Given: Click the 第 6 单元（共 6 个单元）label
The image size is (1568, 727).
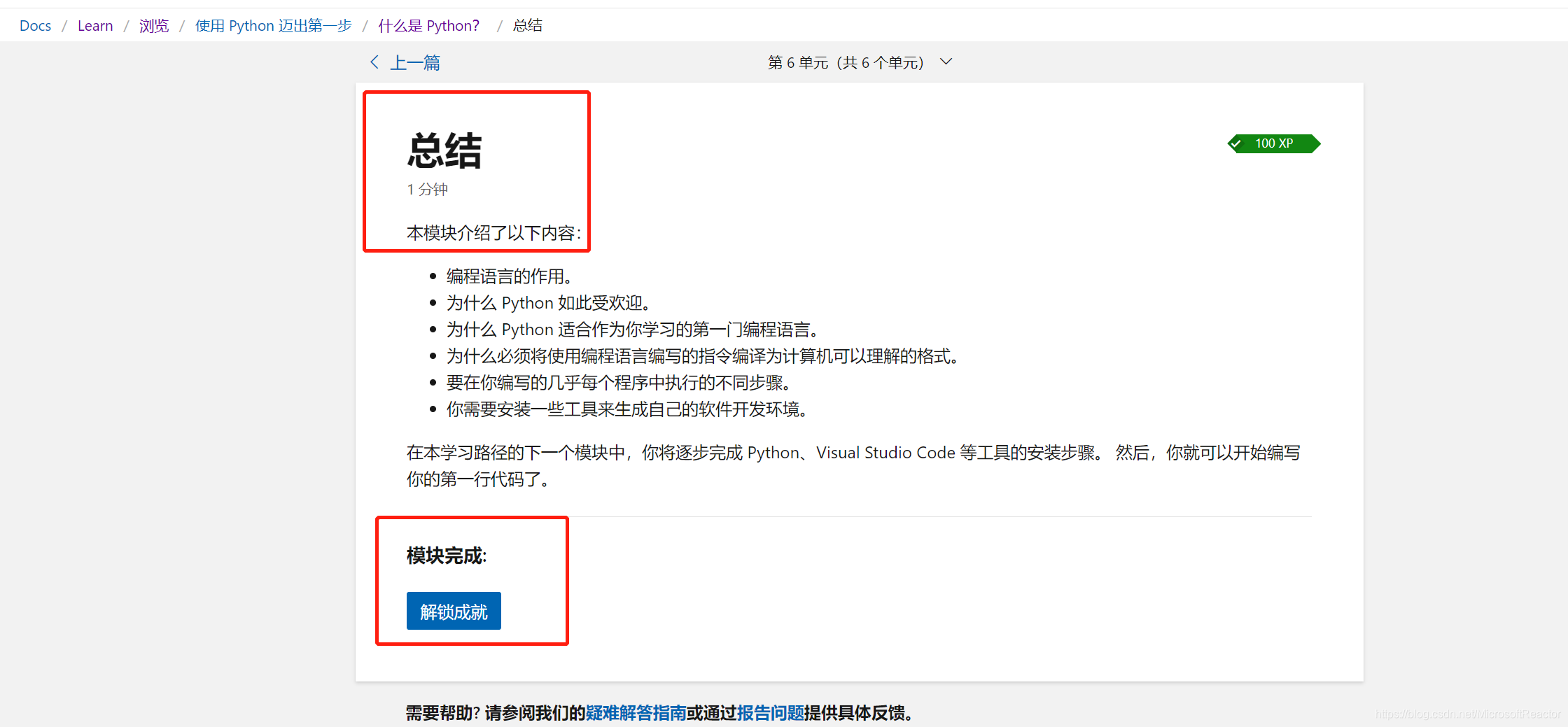Looking at the screenshot, I should pyautogui.click(x=846, y=63).
